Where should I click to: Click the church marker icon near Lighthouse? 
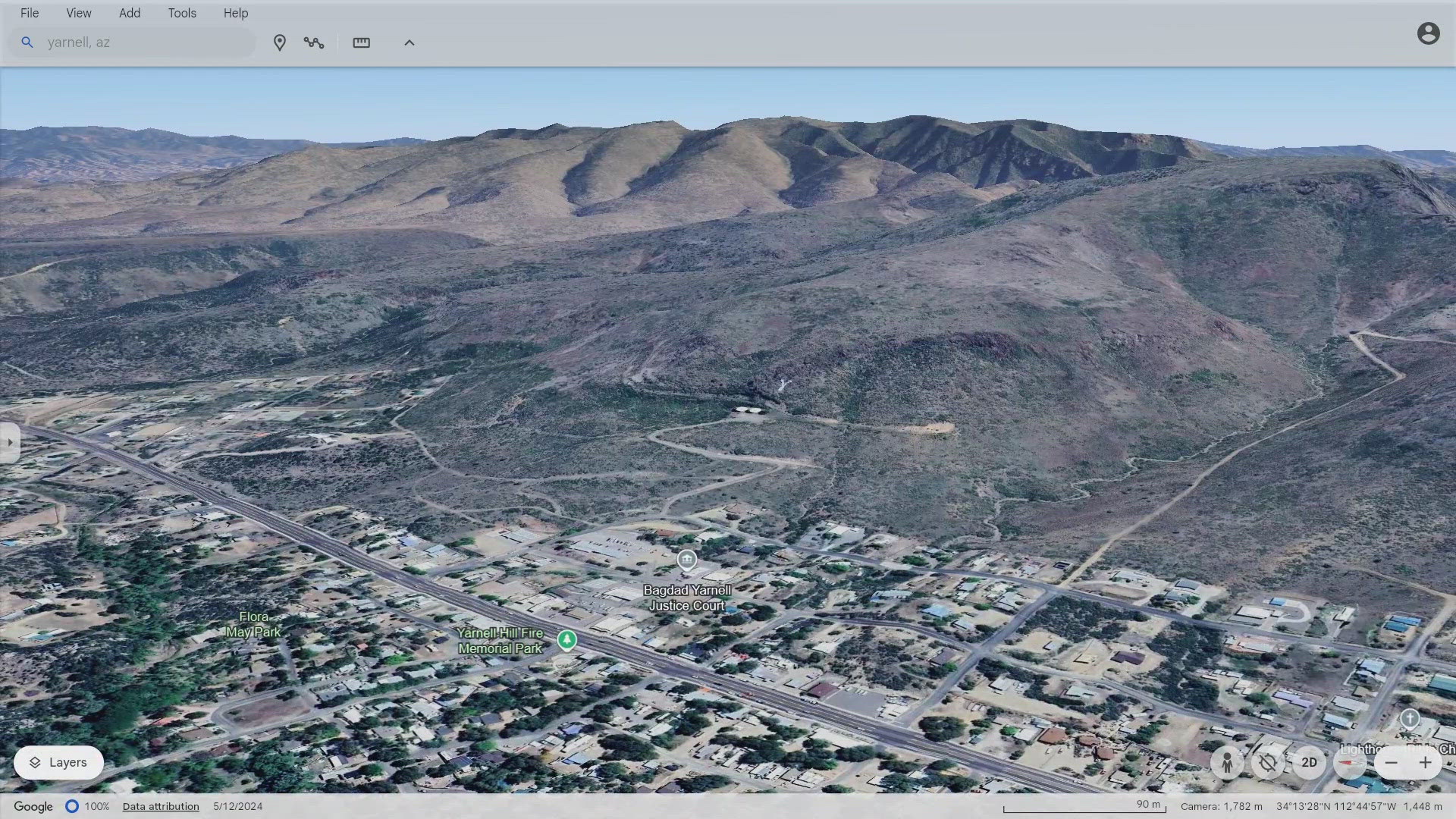pyautogui.click(x=1410, y=718)
